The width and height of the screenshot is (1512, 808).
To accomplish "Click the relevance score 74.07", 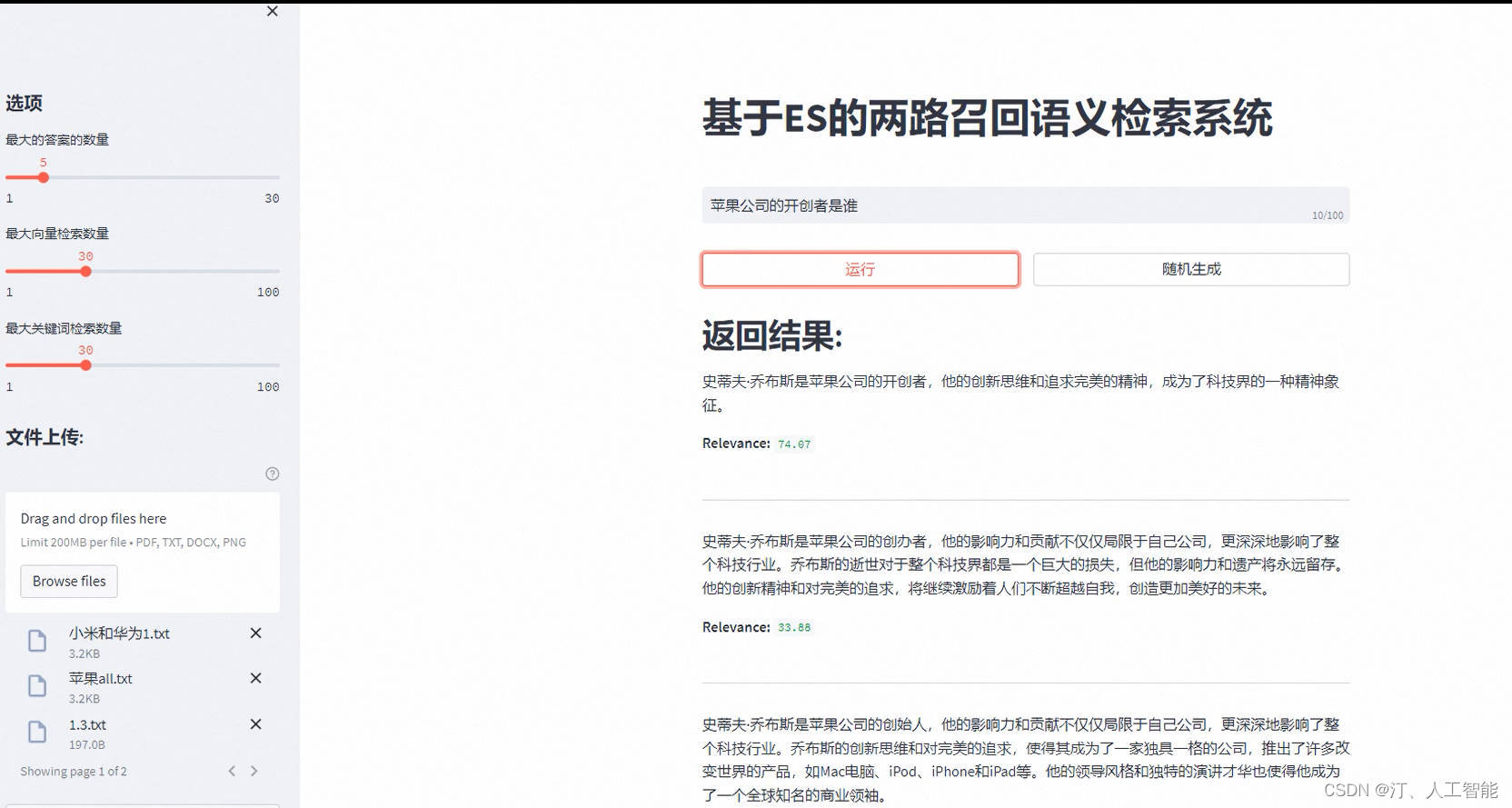I will point(794,444).
